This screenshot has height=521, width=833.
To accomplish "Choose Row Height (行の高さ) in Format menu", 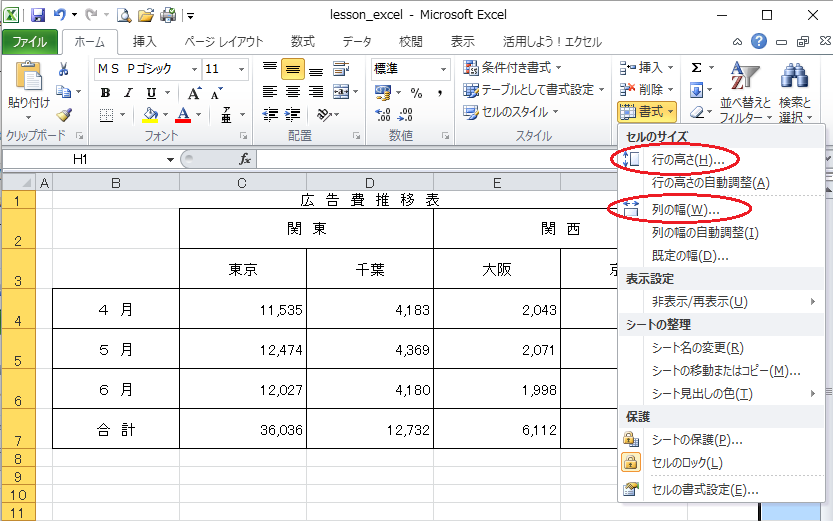I will pos(721,159).
